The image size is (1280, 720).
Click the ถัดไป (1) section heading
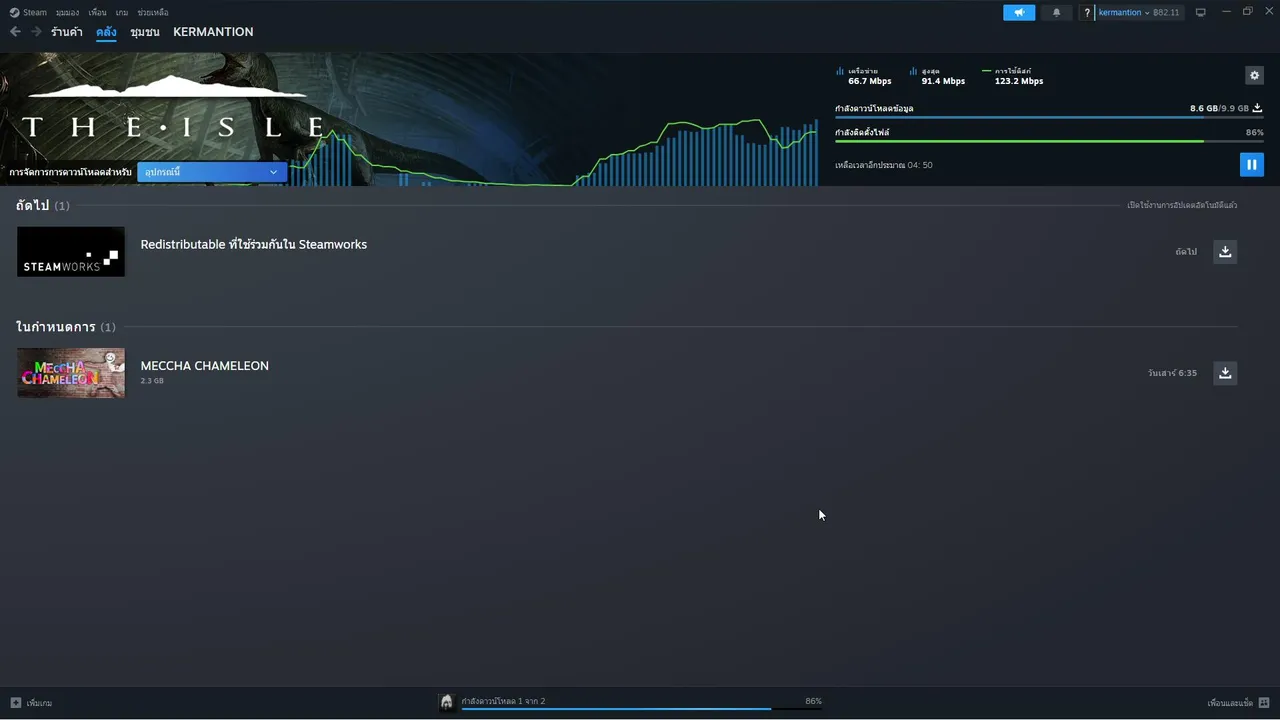click(43, 205)
